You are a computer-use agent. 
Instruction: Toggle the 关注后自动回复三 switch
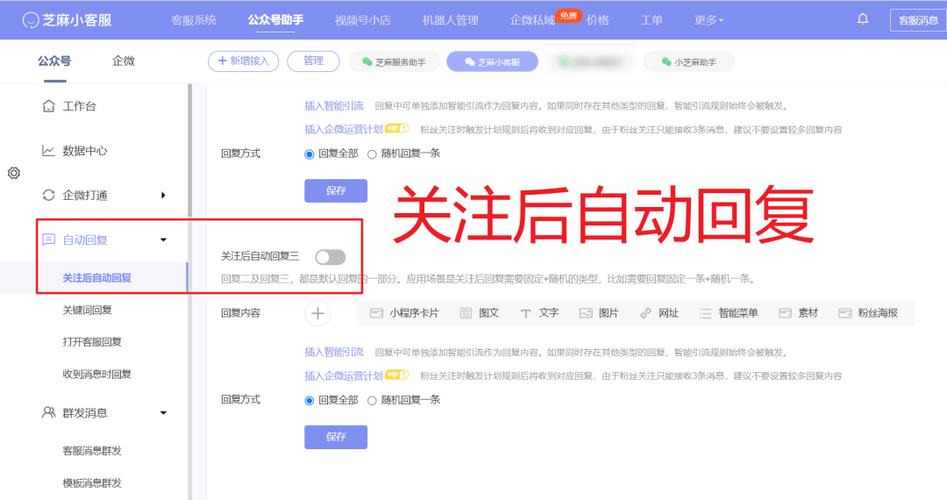click(x=330, y=257)
